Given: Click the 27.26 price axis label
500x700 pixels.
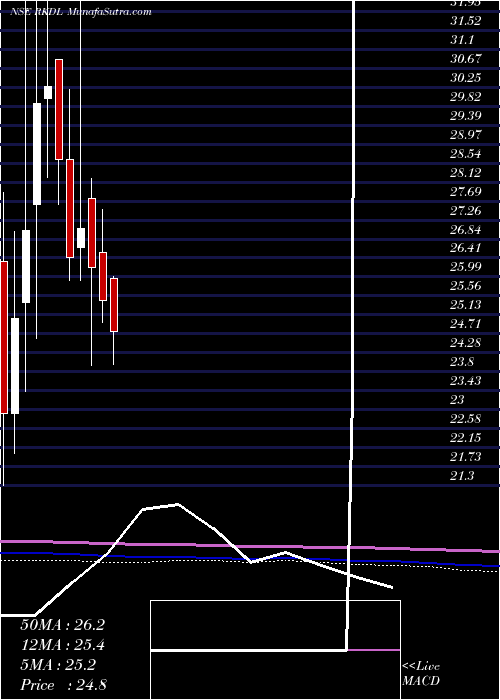Looking at the screenshot, I should (466, 210).
